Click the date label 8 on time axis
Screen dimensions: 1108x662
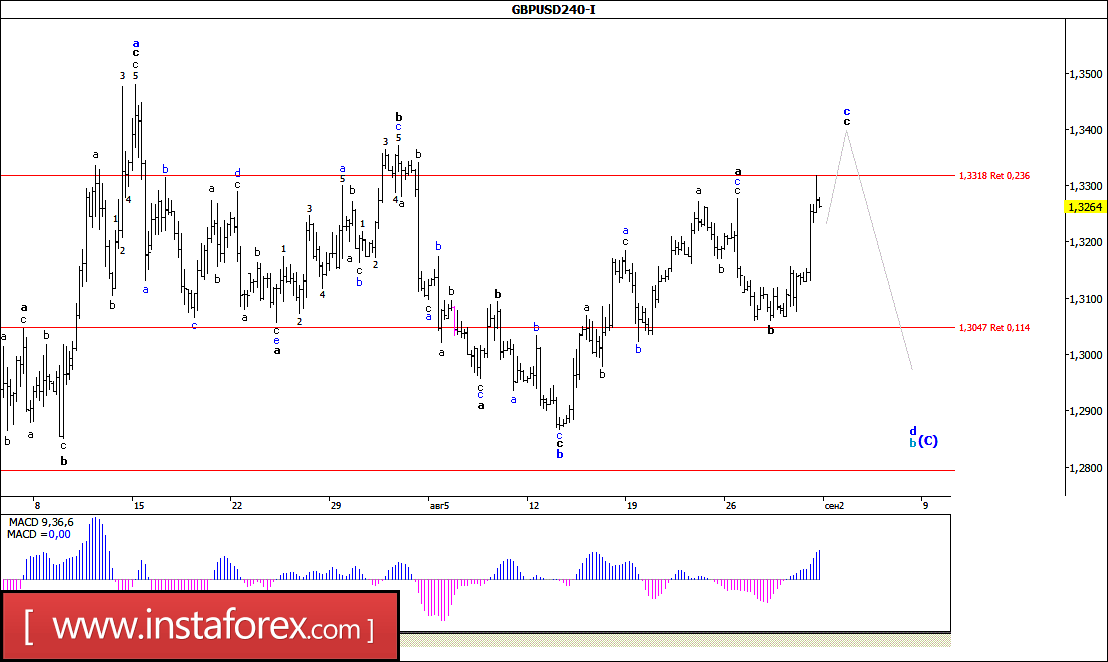[37, 506]
